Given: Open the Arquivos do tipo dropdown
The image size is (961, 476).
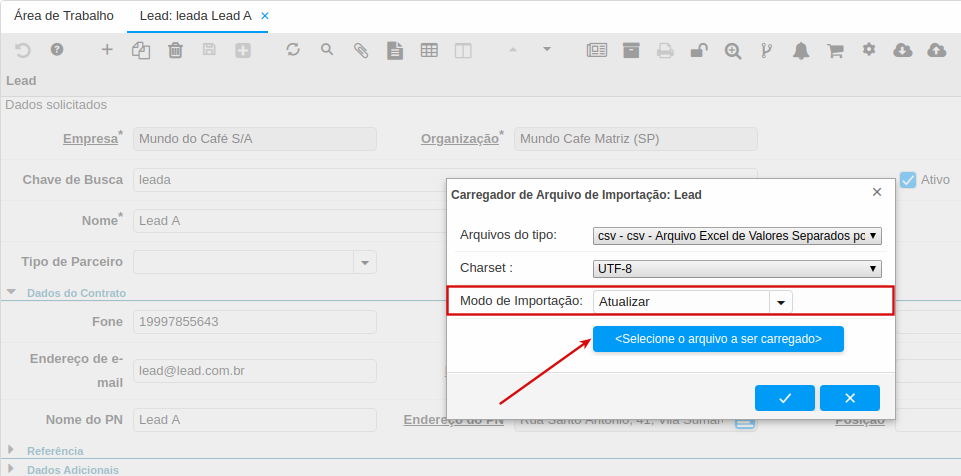Looking at the screenshot, I should pyautogui.click(x=737, y=236).
